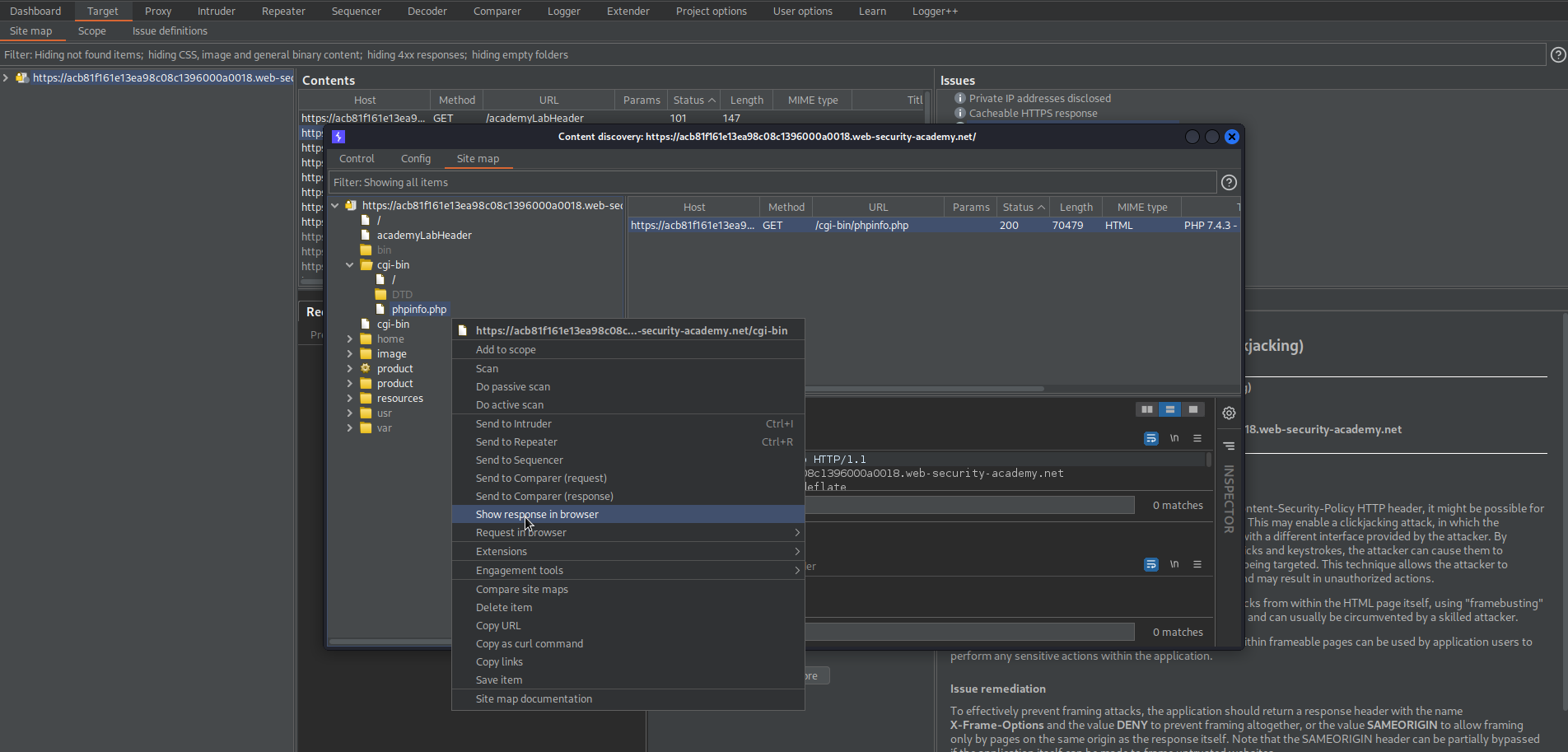Select /cgi-bin/phpinfo.php row in discovery table
The width and height of the screenshot is (1568, 752).
(x=934, y=226)
